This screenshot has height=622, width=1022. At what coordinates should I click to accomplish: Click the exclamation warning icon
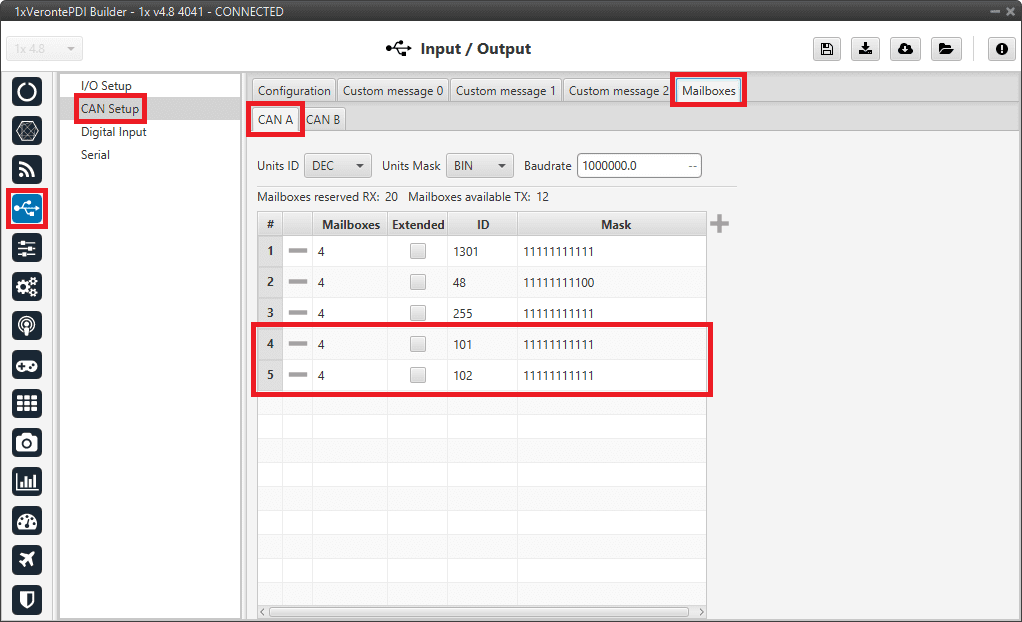click(1002, 49)
